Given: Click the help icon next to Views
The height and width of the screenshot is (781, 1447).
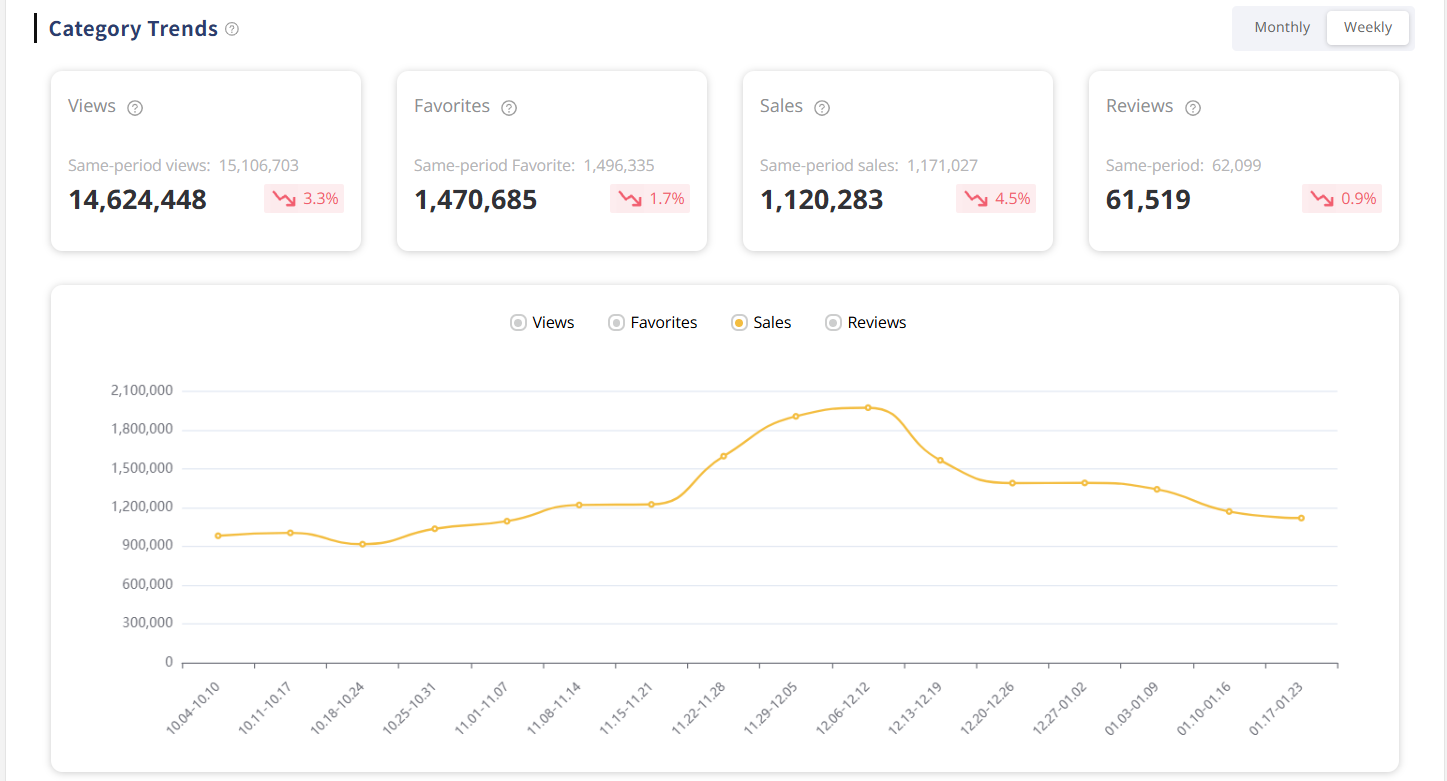Looking at the screenshot, I should coord(135,108).
